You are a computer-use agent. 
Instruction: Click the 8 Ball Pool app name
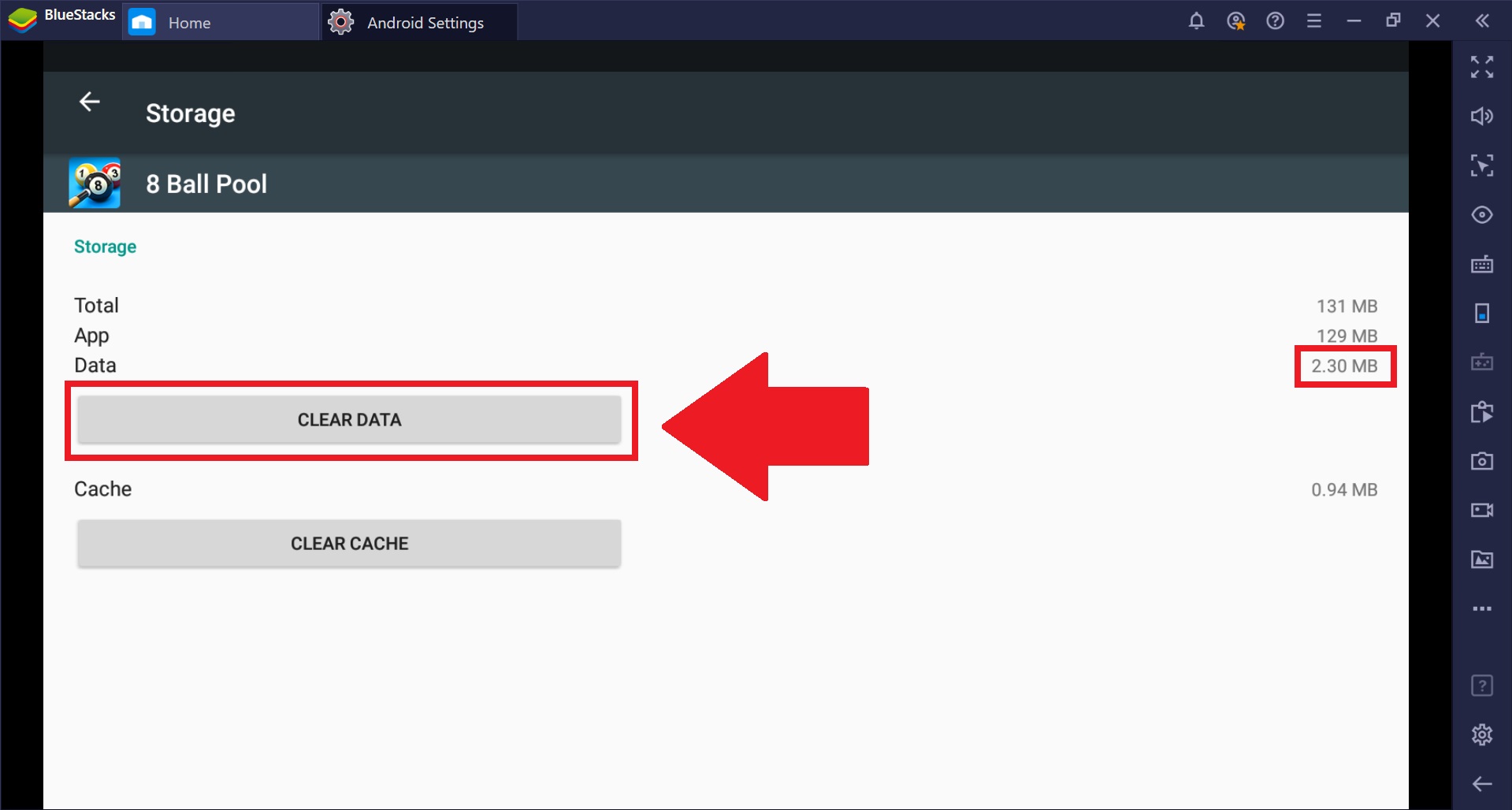click(206, 184)
